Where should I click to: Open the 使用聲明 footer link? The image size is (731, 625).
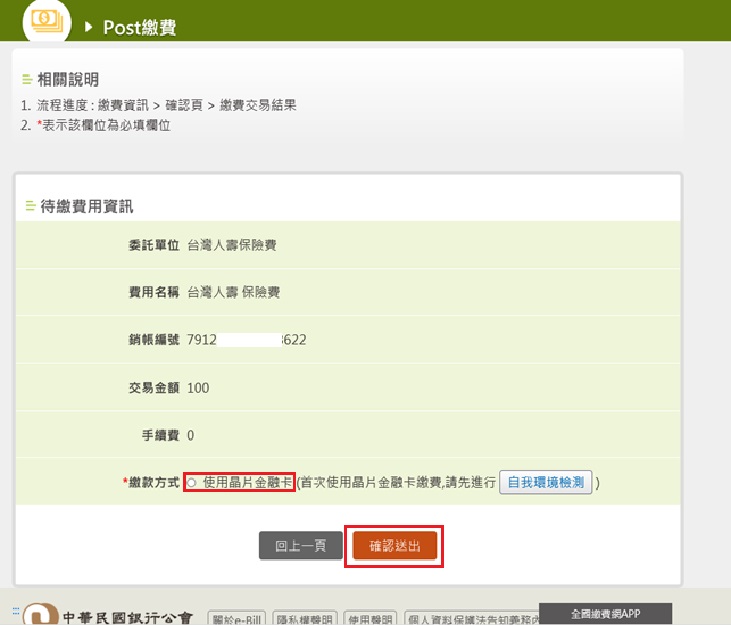[x=370, y=619]
